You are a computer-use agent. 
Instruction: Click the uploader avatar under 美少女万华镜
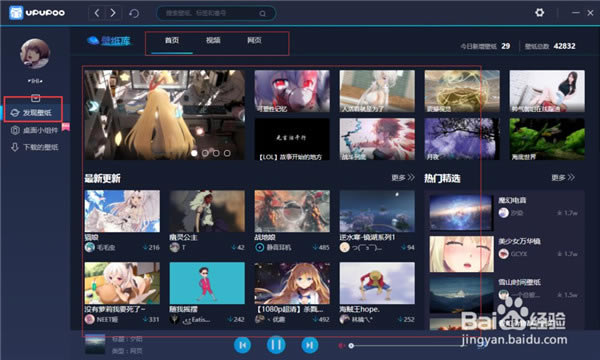[504, 254]
